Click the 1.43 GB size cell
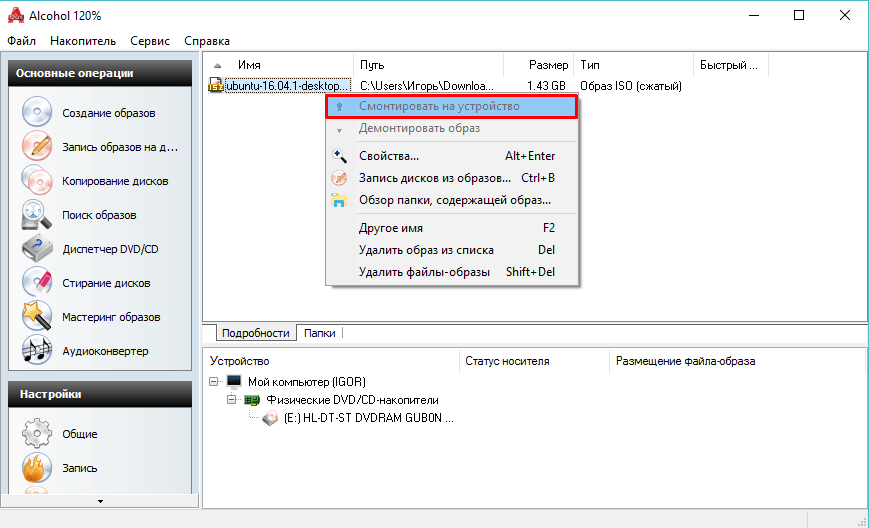 click(546, 86)
